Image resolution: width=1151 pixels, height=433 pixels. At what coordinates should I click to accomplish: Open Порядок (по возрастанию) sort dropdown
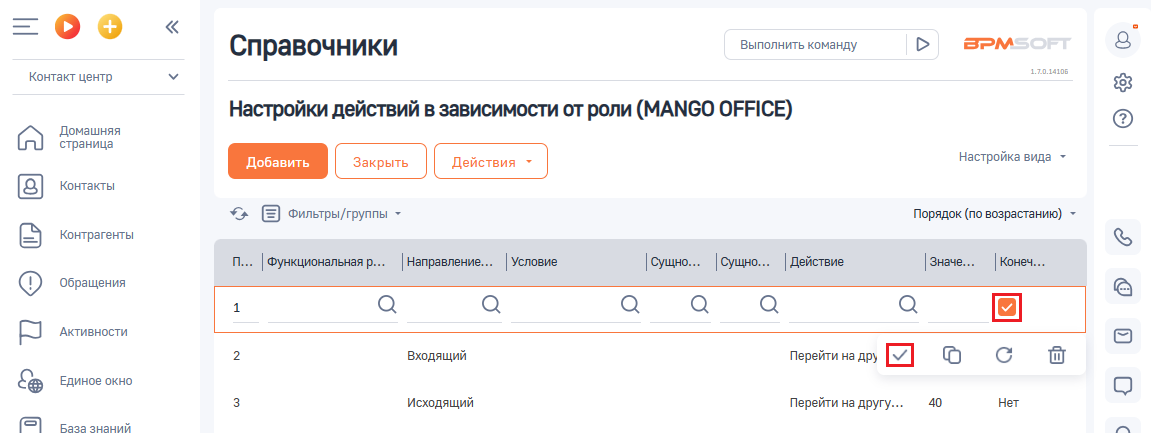(994, 214)
